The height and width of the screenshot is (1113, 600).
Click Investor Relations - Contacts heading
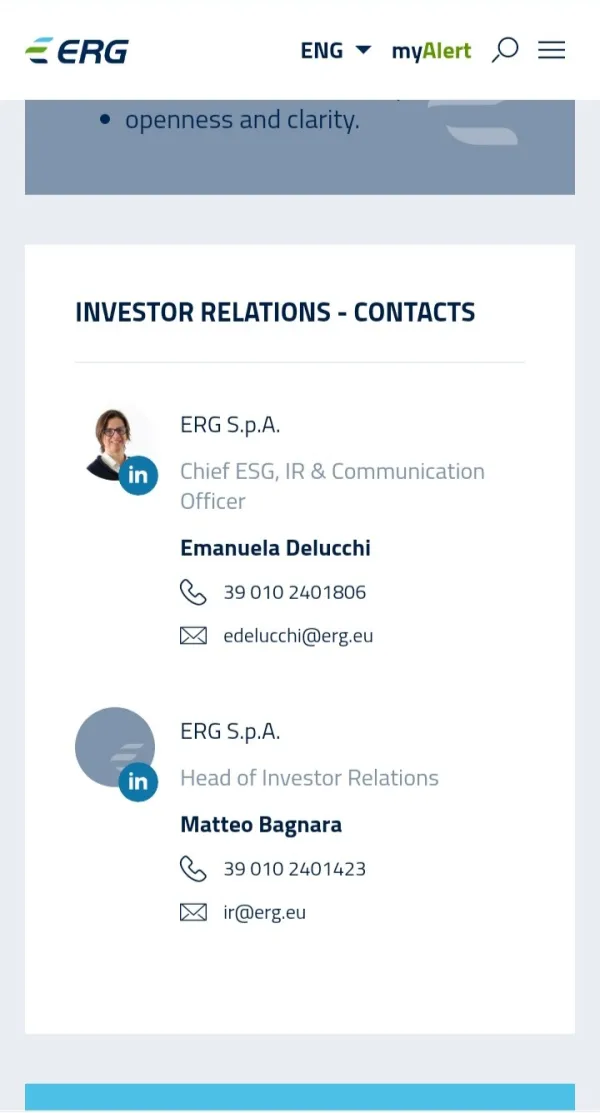tap(275, 312)
